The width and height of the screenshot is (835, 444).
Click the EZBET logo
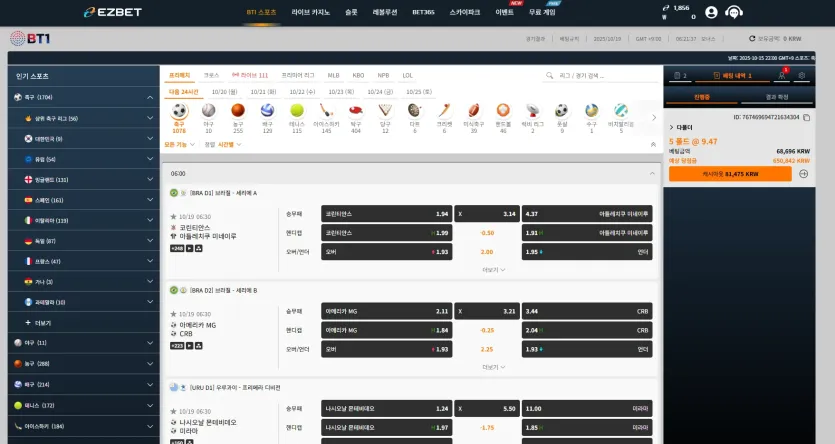coord(113,12)
